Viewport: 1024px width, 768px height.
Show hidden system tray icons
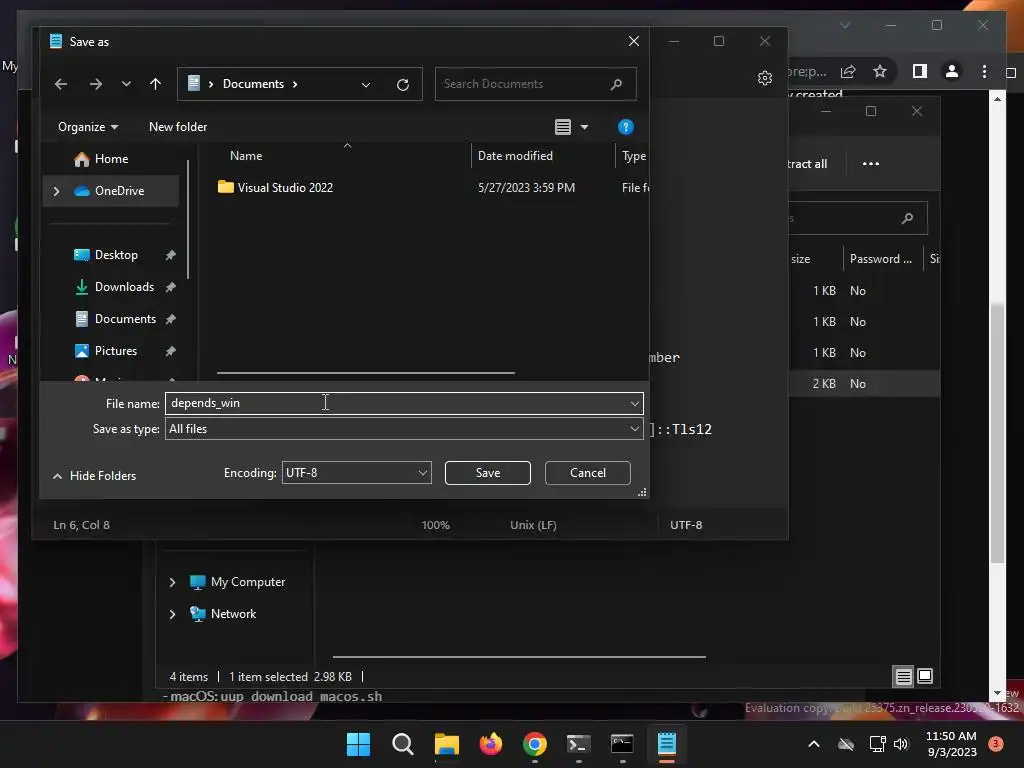814,744
